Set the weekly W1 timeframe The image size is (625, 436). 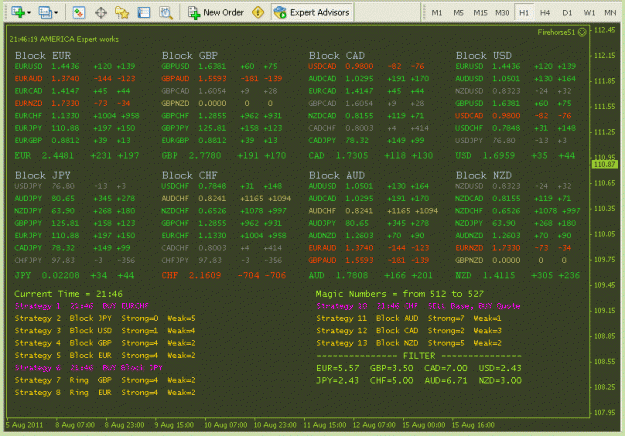[589, 13]
